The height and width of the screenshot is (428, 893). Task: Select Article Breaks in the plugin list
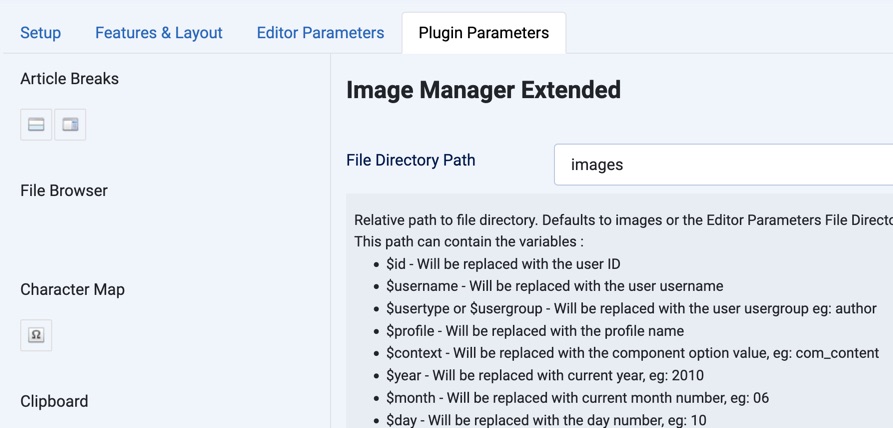pos(69,79)
